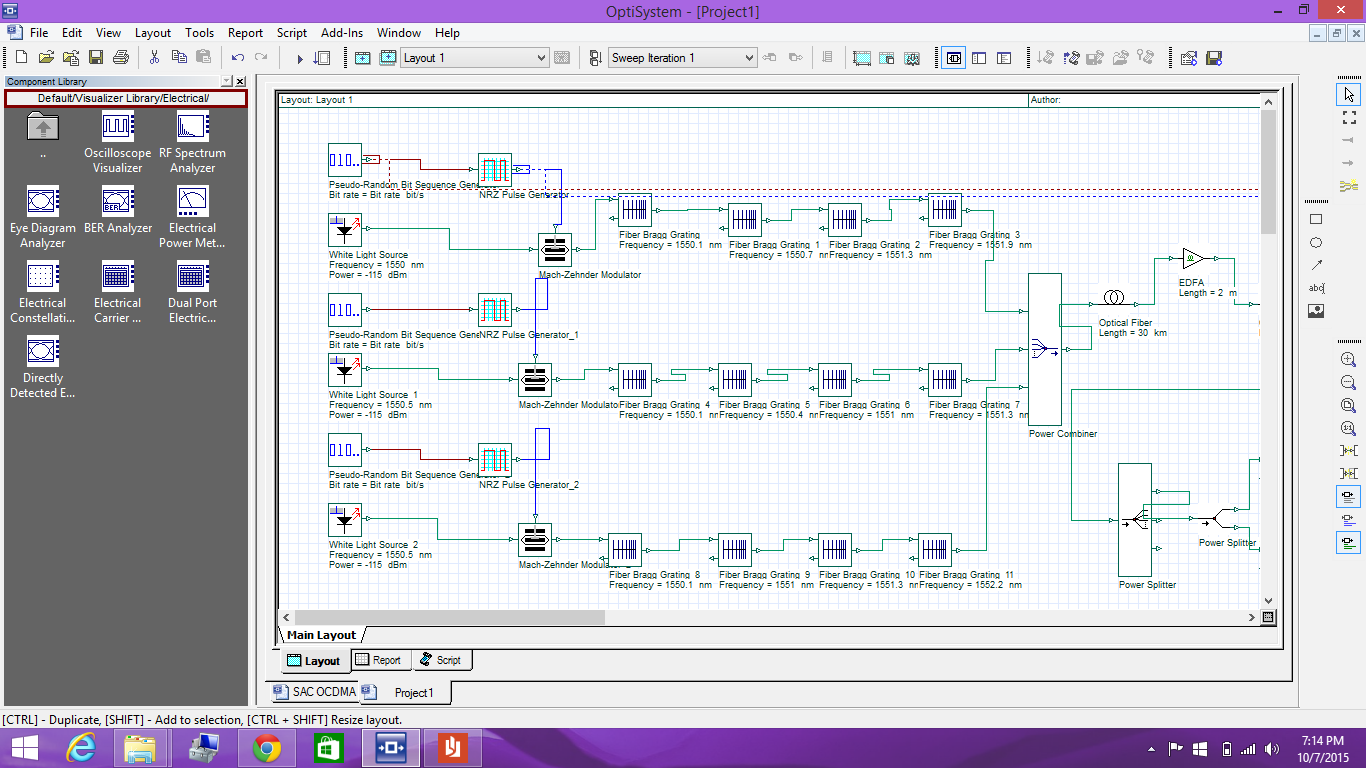
Task: Select the ellipse drawing tool
Action: tap(1316, 242)
